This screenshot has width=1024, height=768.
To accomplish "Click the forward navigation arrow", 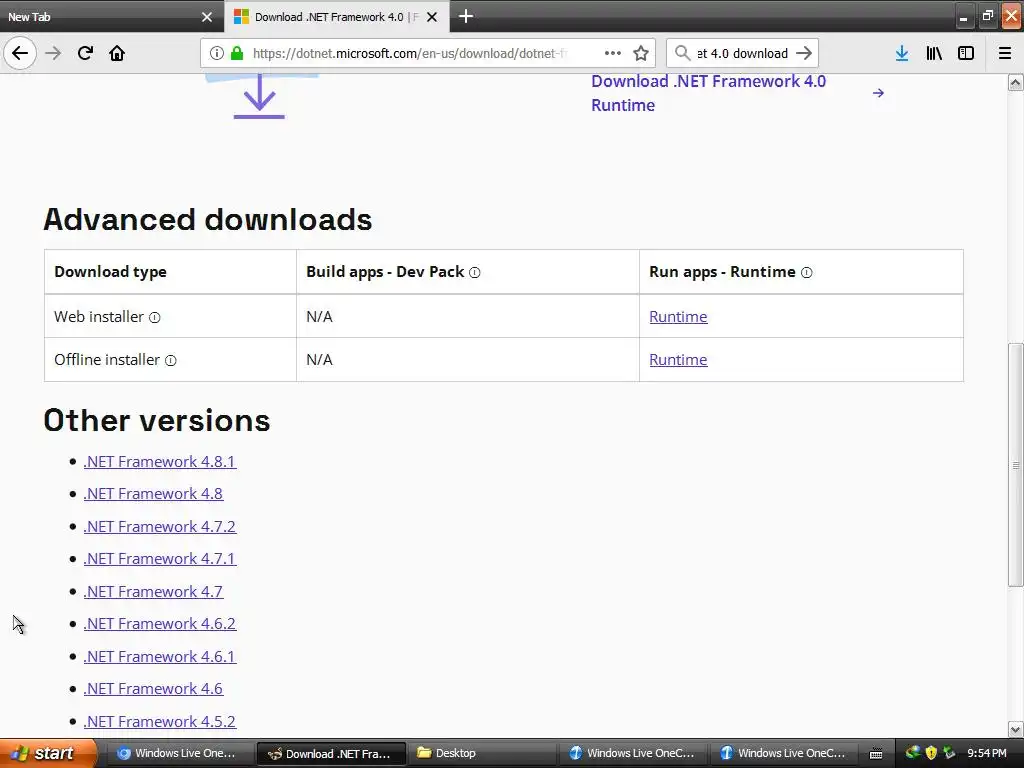I will pos(54,53).
